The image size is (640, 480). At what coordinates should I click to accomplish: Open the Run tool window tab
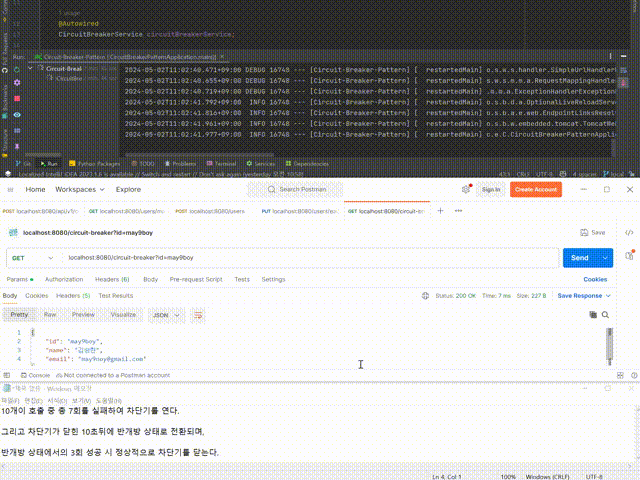[49, 164]
